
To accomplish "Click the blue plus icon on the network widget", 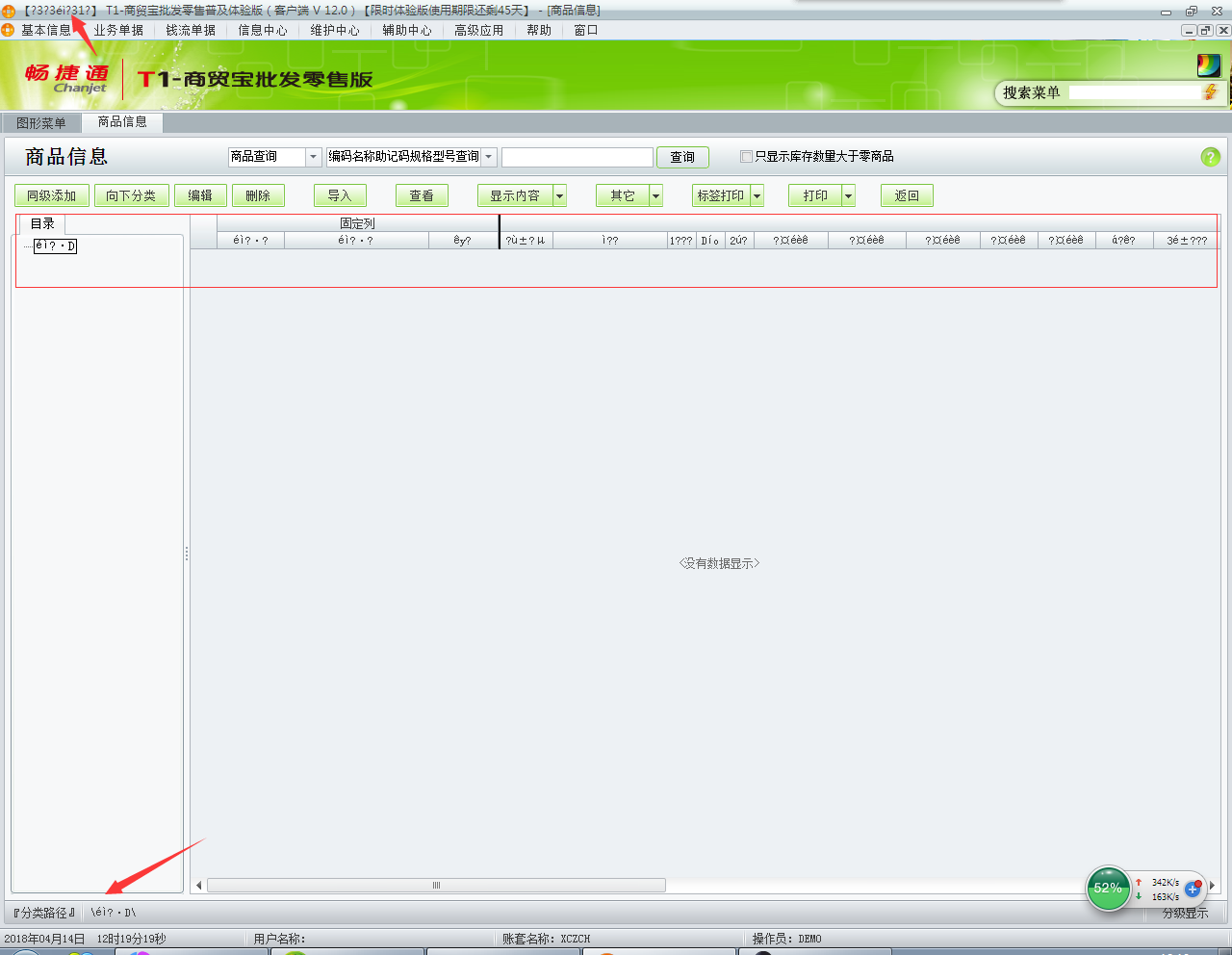I will pos(1193,889).
